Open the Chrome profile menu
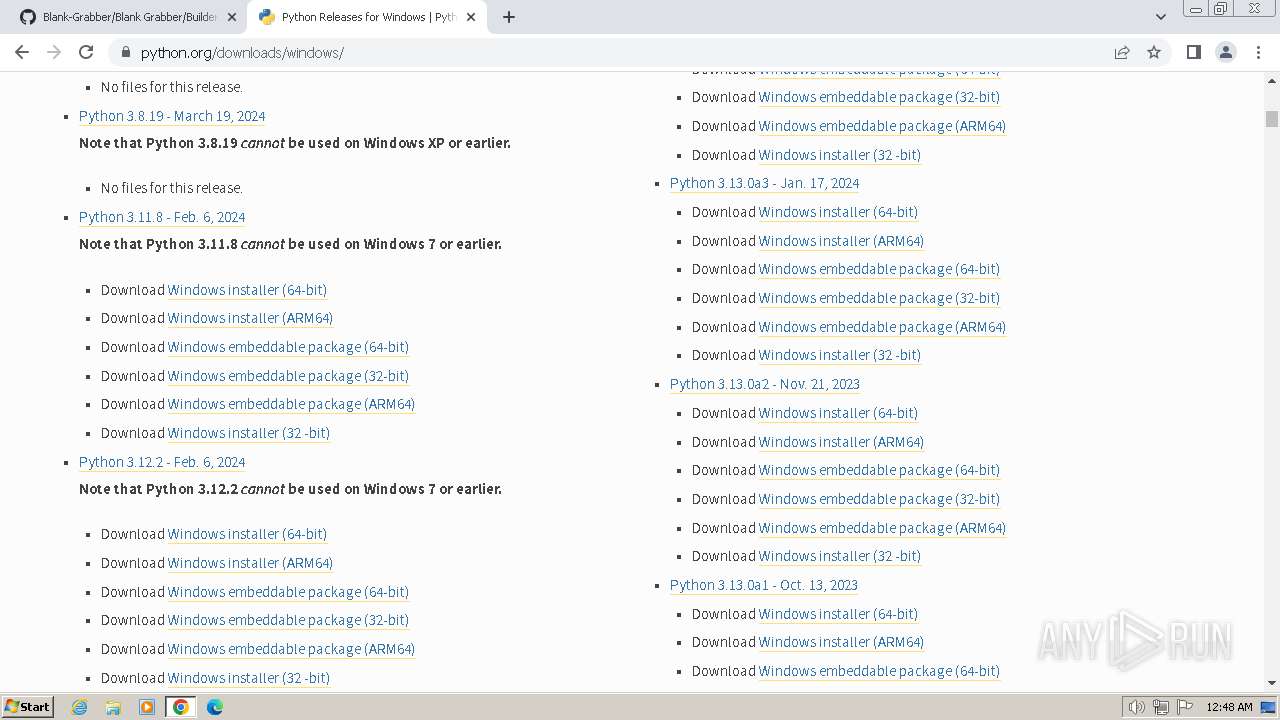Viewport: 1280px width, 720px height. coord(1225,52)
